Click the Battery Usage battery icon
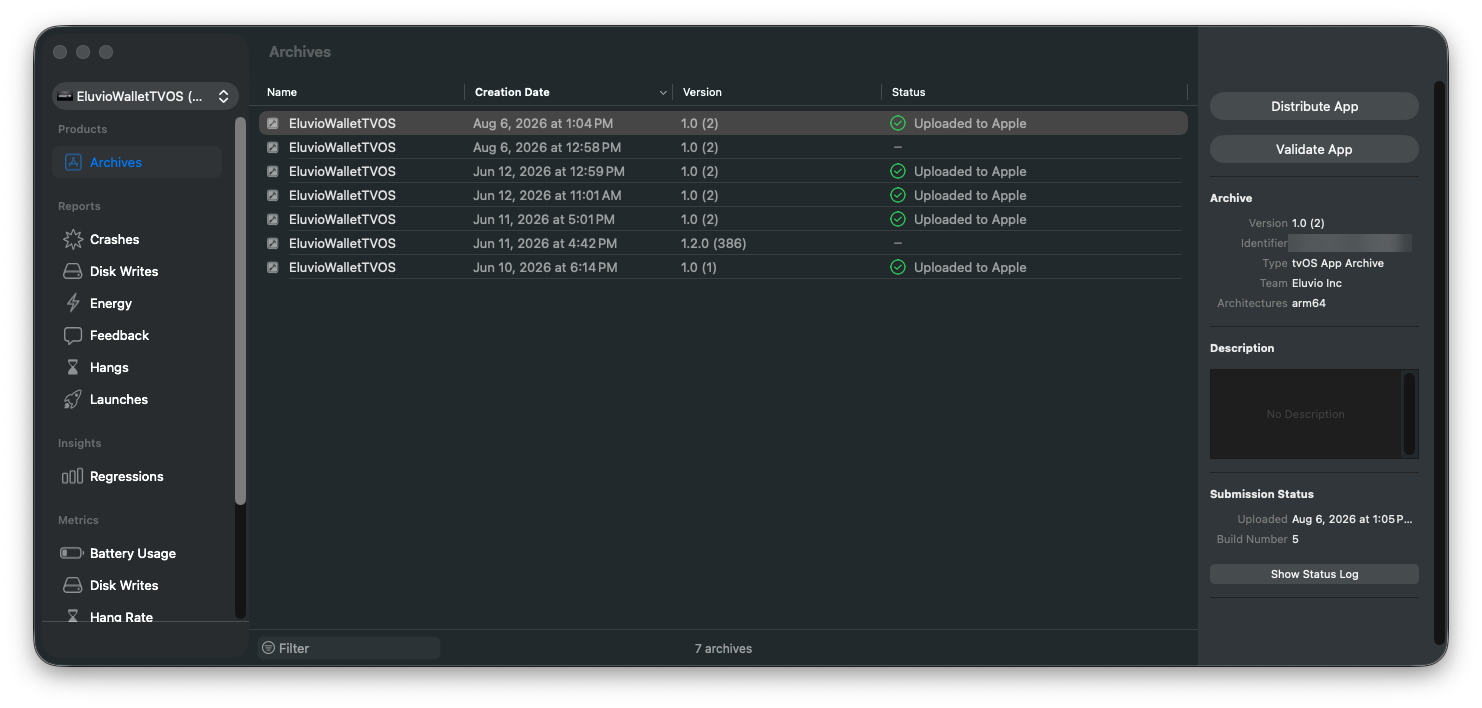The image size is (1482, 708). pyautogui.click(x=72, y=553)
